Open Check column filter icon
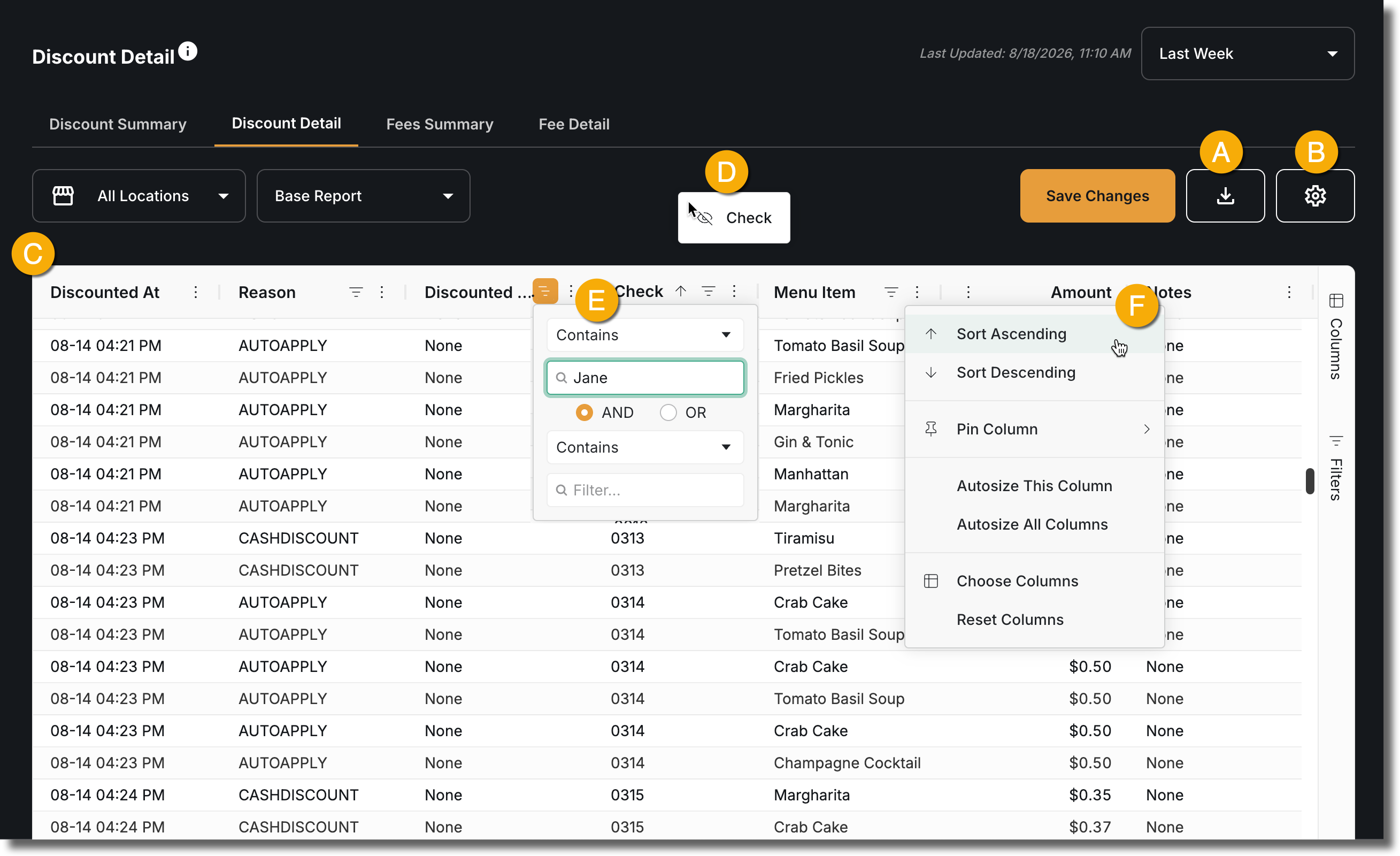Viewport: 1400px width, 856px height. 708,291
